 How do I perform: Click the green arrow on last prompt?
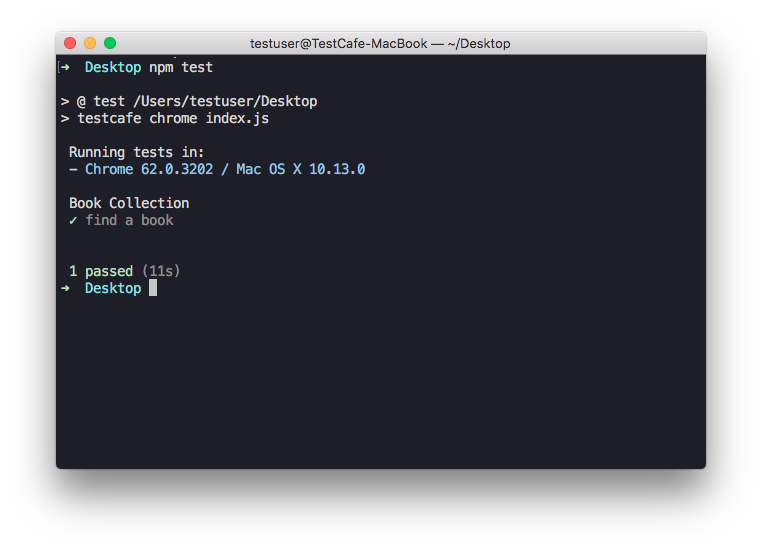65,288
